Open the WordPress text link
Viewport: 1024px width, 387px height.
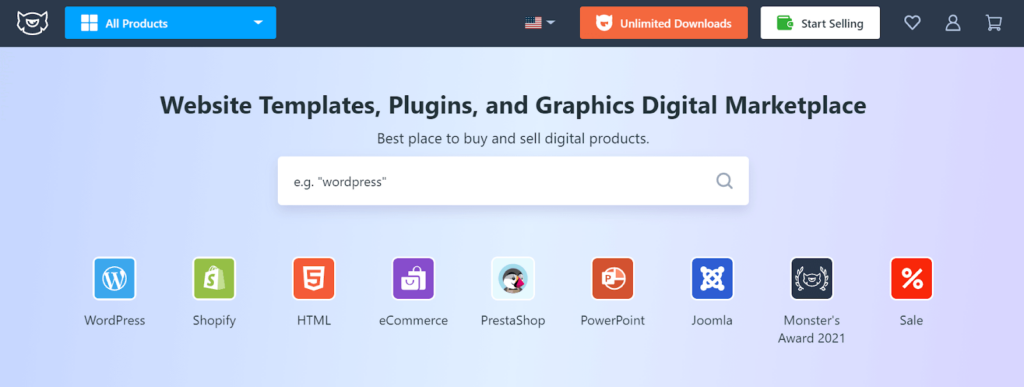coord(114,320)
